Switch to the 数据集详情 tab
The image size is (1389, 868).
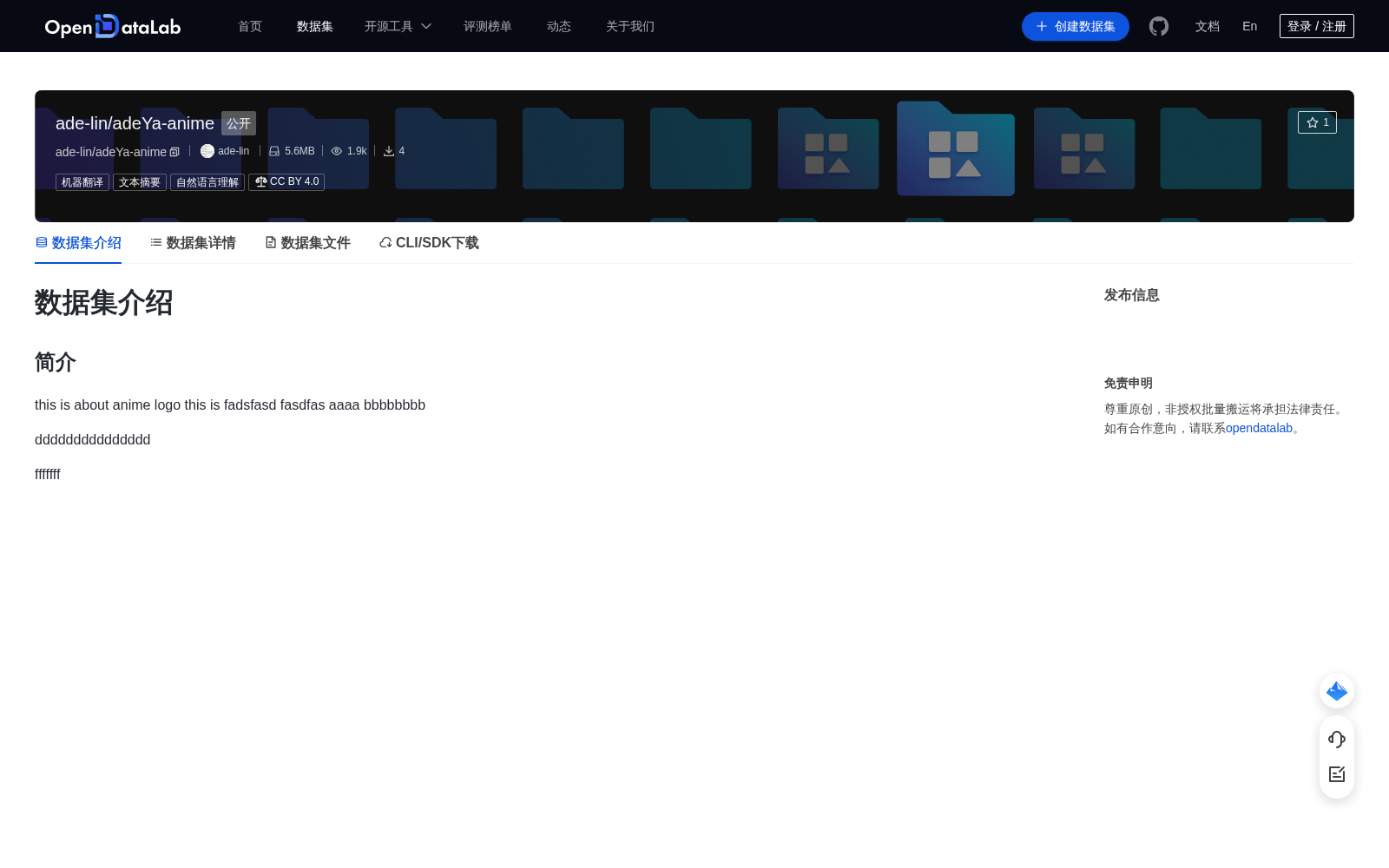pos(193,243)
